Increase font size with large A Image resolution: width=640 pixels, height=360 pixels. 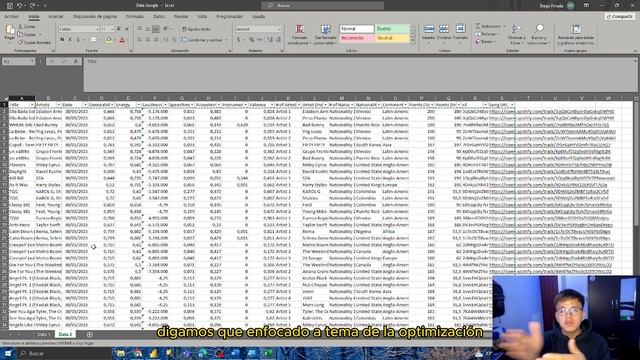(x=118, y=29)
